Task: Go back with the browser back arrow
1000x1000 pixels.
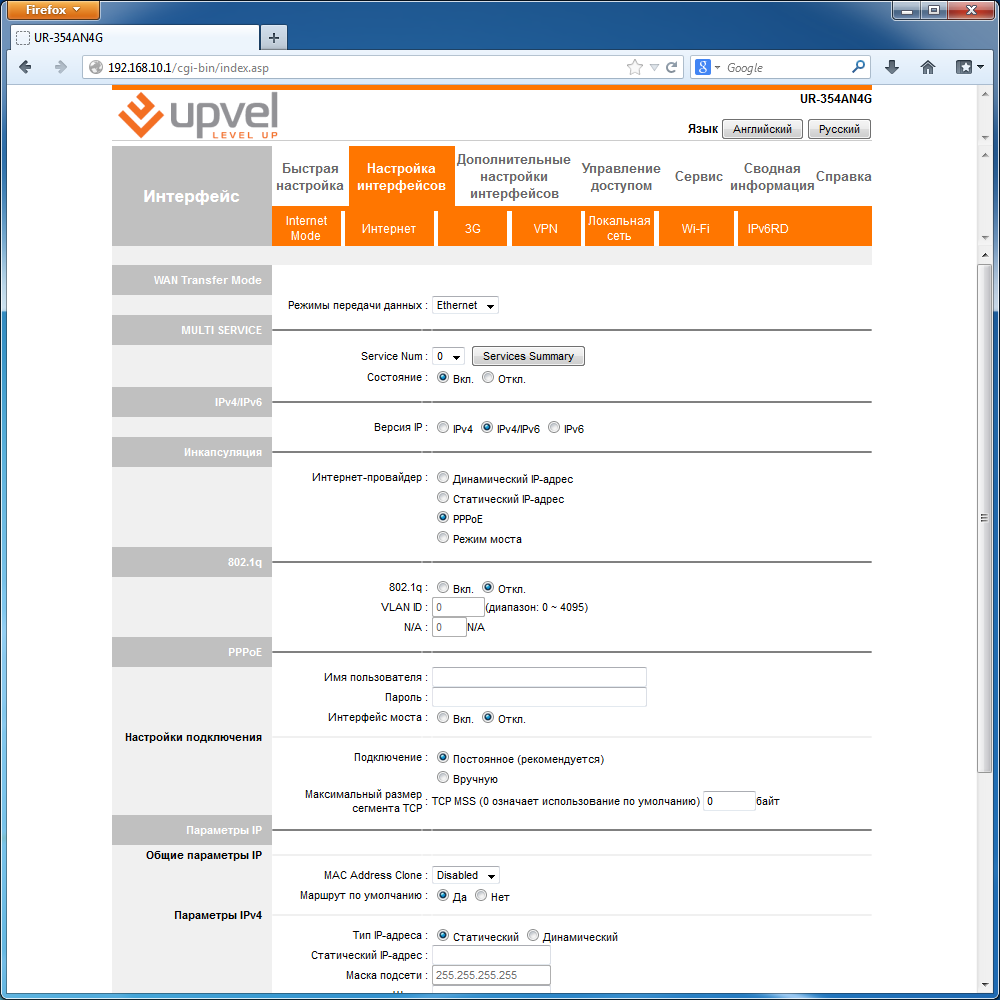Action: click(x=26, y=67)
